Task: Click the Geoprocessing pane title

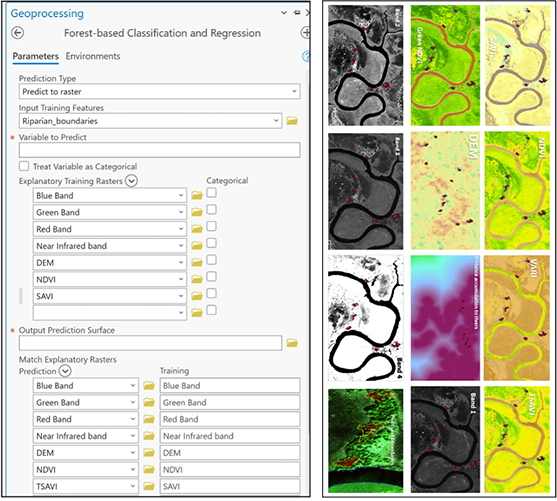Action: (x=47, y=14)
